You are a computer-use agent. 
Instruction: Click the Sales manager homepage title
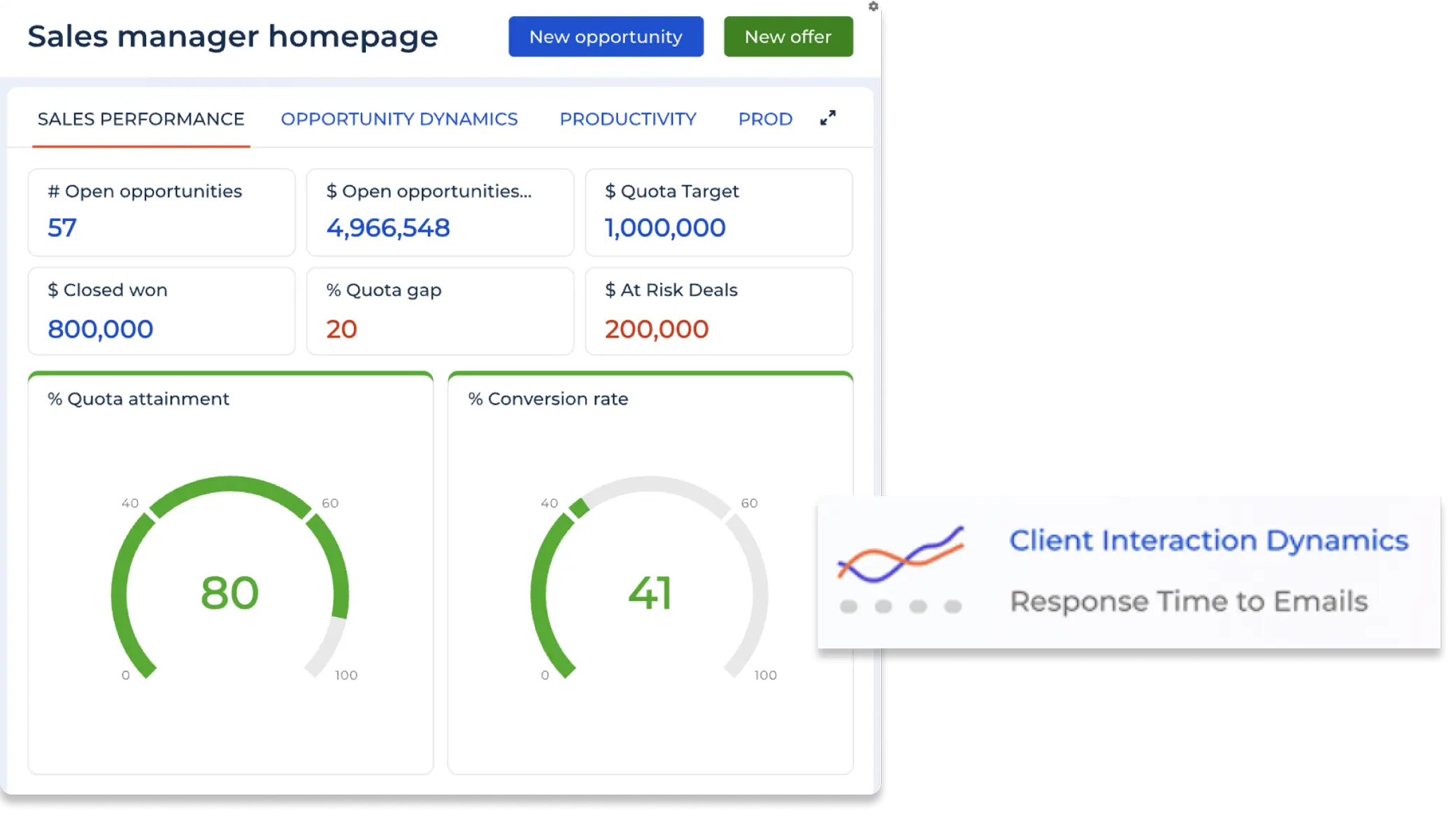click(233, 36)
